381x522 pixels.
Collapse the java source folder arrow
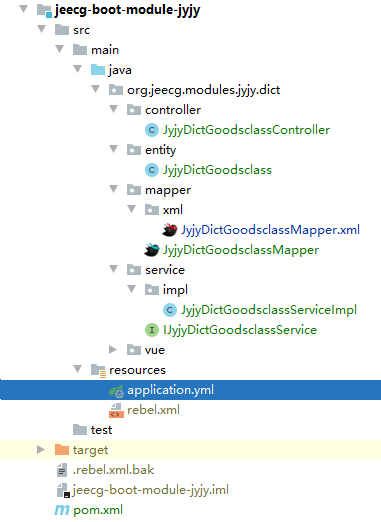click(x=78, y=69)
